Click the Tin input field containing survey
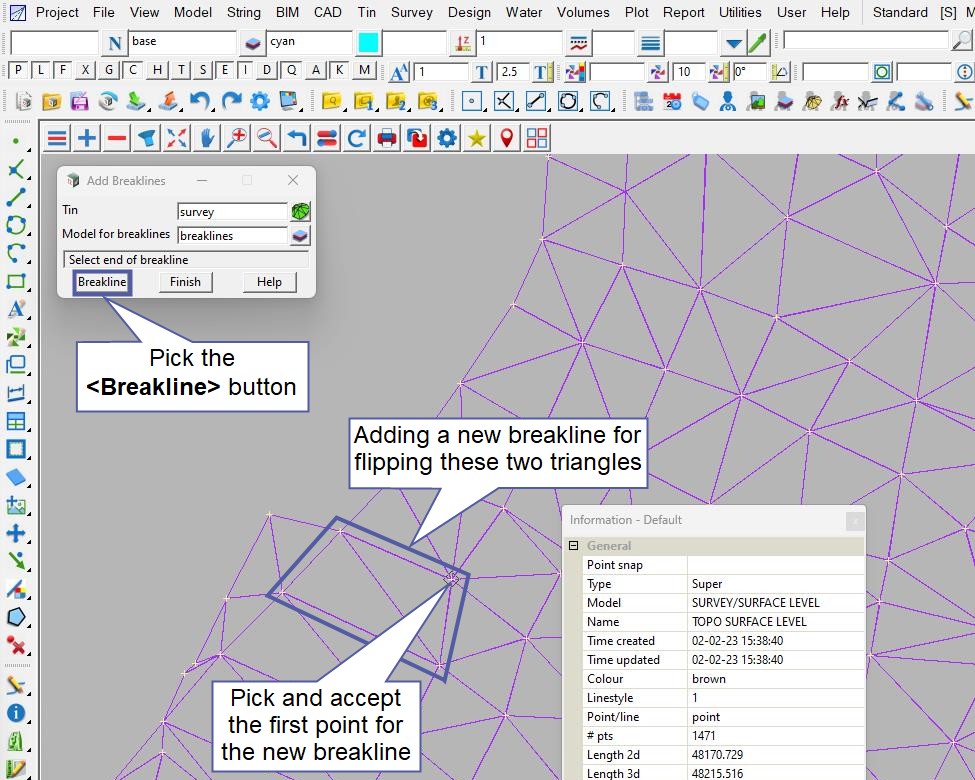Image resolution: width=975 pixels, height=780 pixels. [x=232, y=212]
